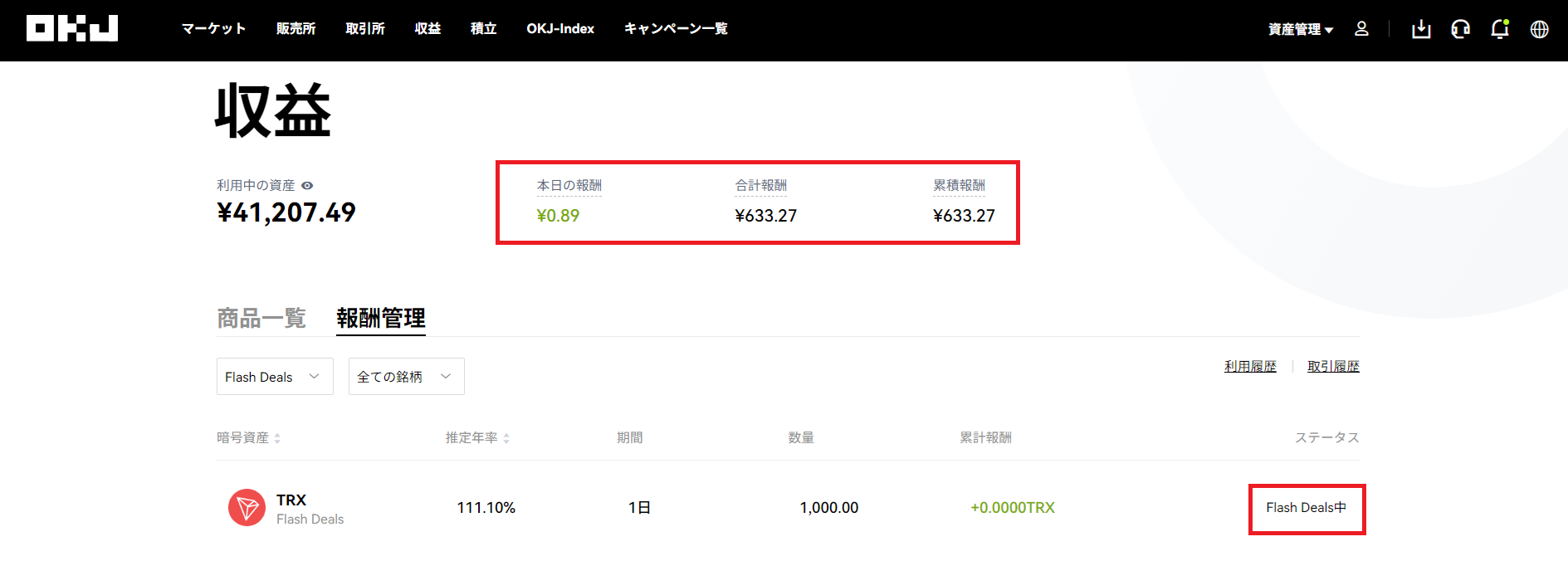Open the 利用履歴 link
The width and height of the screenshot is (1568, 561).
[x=1250, y=366]
